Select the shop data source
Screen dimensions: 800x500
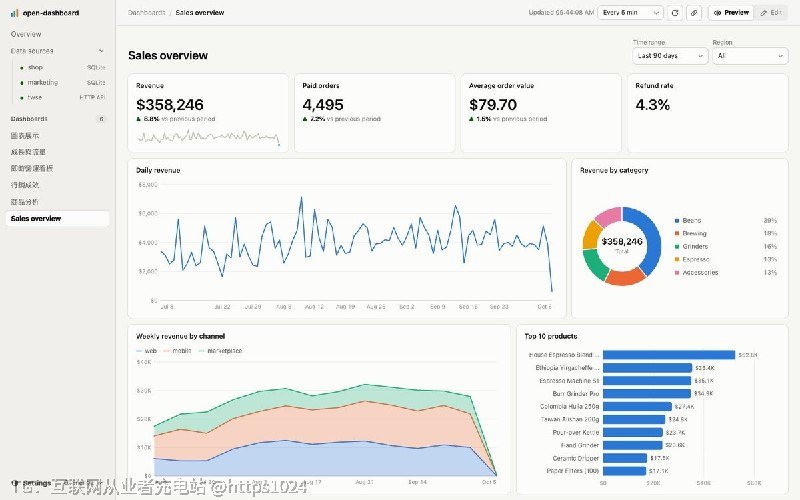62,67
